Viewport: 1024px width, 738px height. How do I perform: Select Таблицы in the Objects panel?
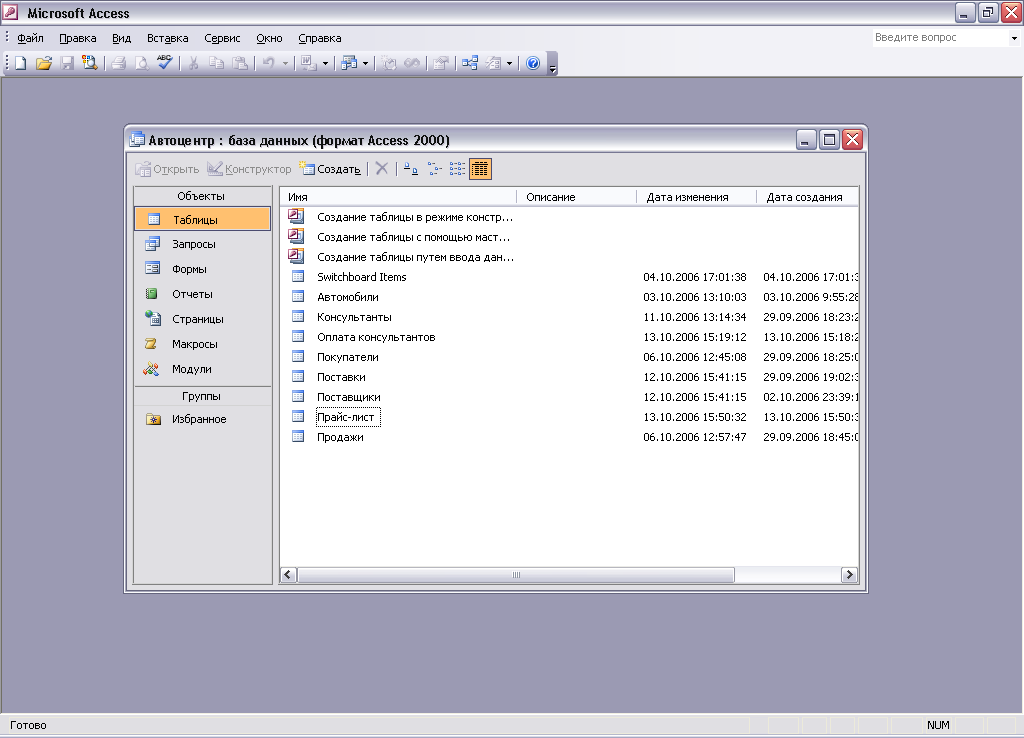pyautogui.click(x=202, y=219)
